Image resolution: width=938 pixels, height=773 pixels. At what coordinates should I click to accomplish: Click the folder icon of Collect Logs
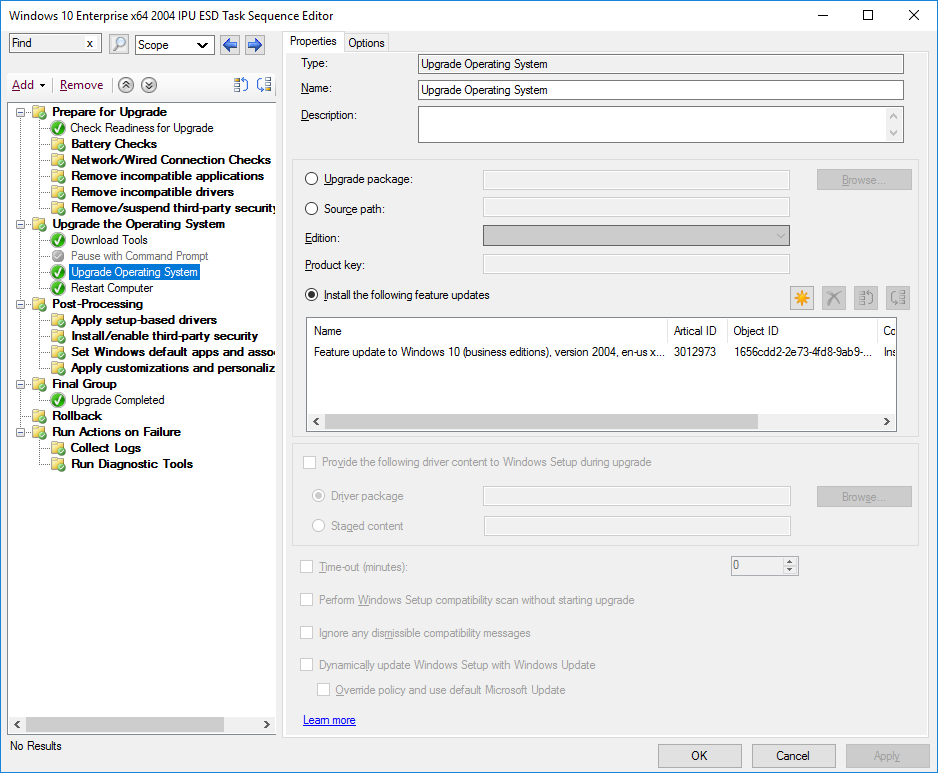click(x=58, y=448)
